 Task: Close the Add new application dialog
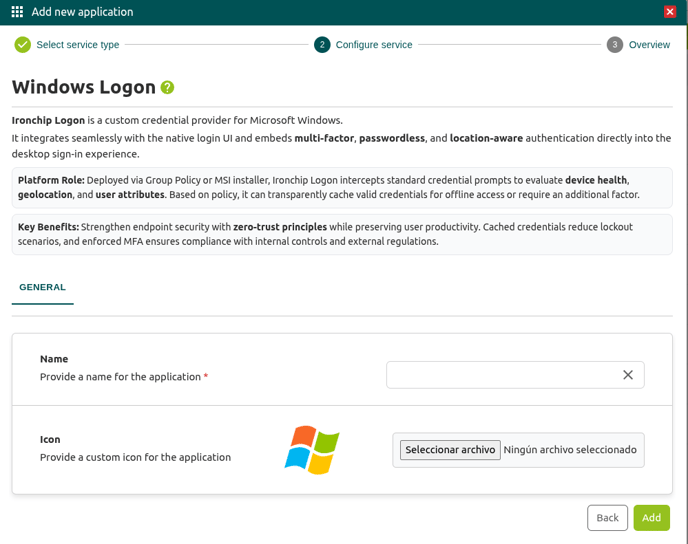tap(670, 12)
